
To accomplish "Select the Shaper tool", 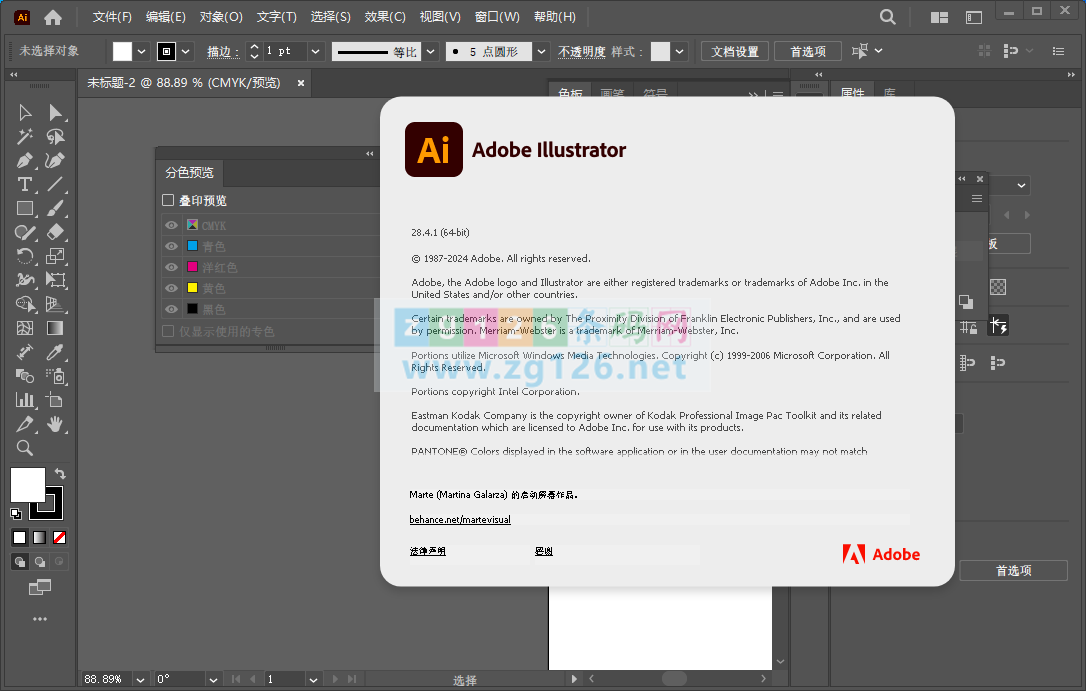I will tap(25, 233).
